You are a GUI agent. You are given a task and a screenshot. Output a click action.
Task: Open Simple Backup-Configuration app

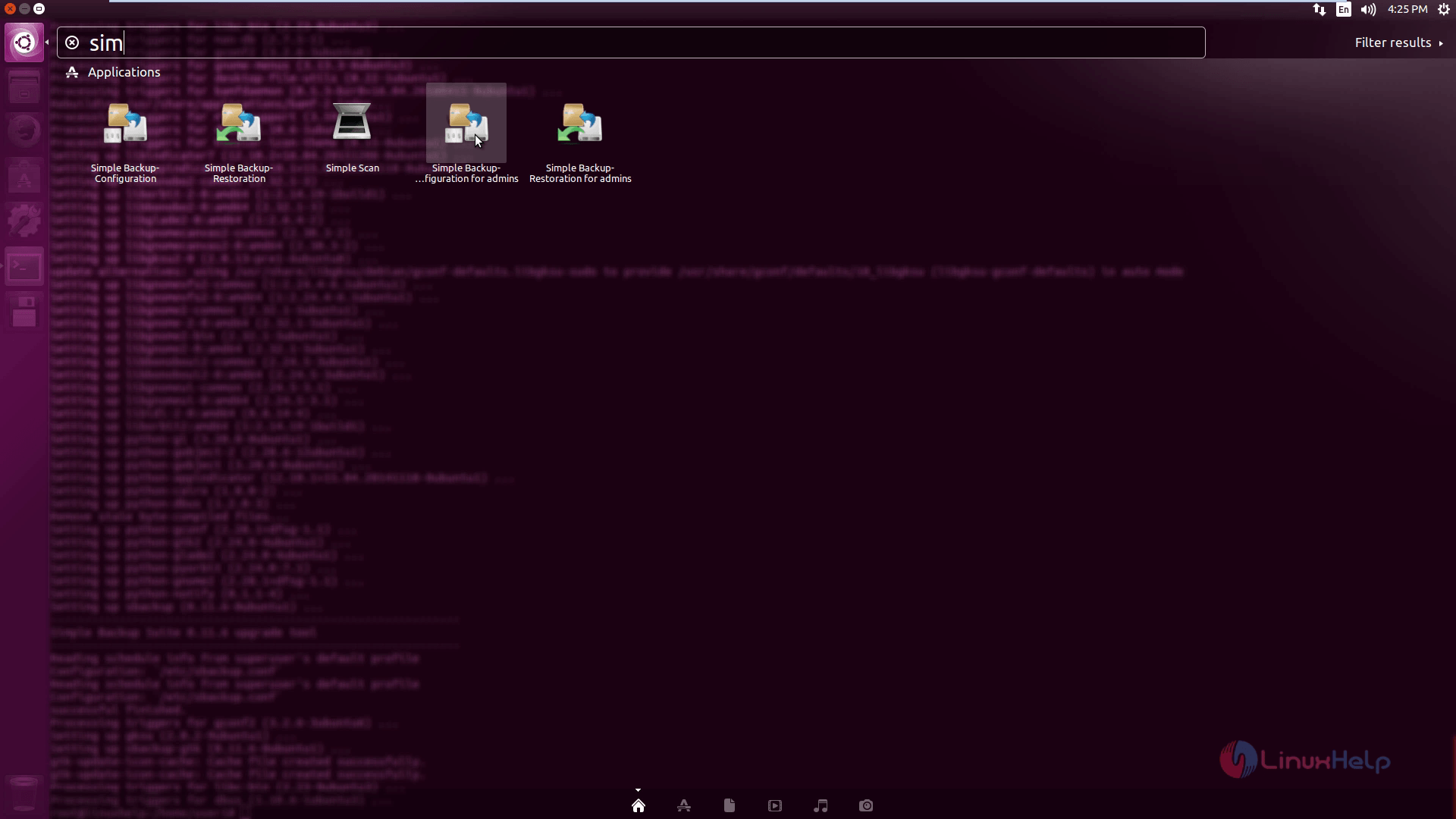(125, 141)
